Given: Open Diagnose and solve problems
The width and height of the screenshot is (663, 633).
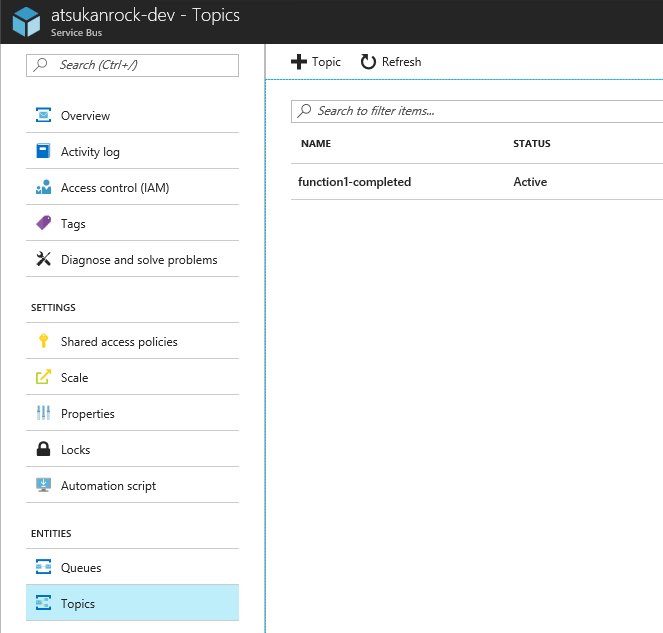Looking at the screenshot, I should pos(132,259).
